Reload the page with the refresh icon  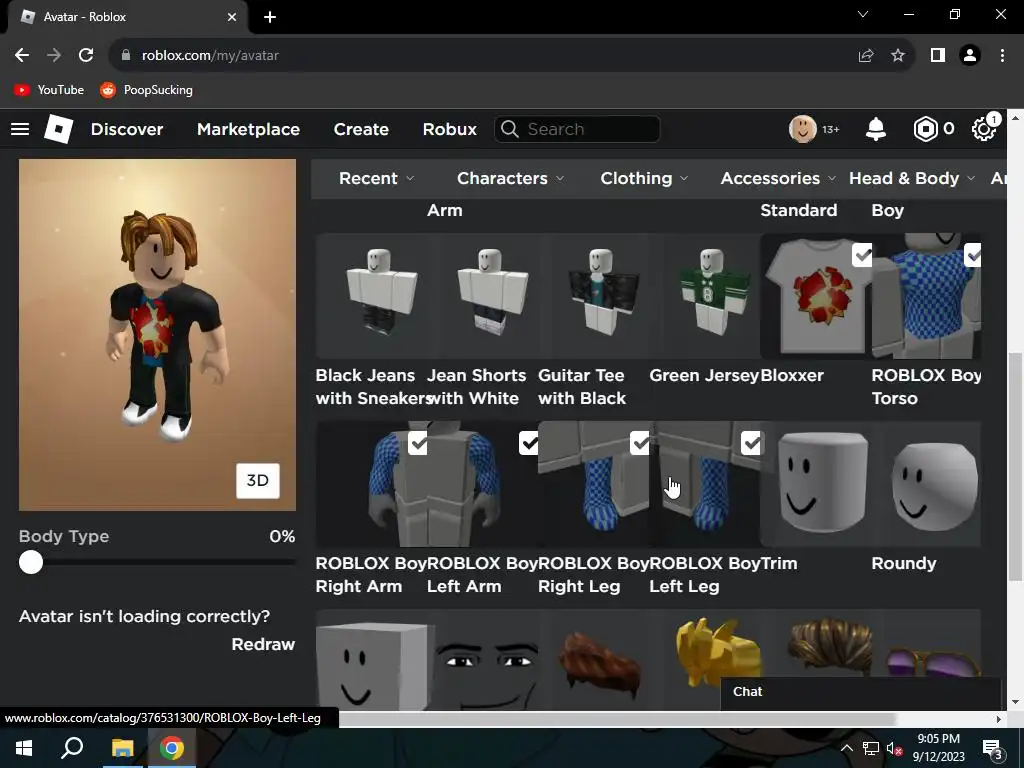pyautogui.click(x=86, y=55)
